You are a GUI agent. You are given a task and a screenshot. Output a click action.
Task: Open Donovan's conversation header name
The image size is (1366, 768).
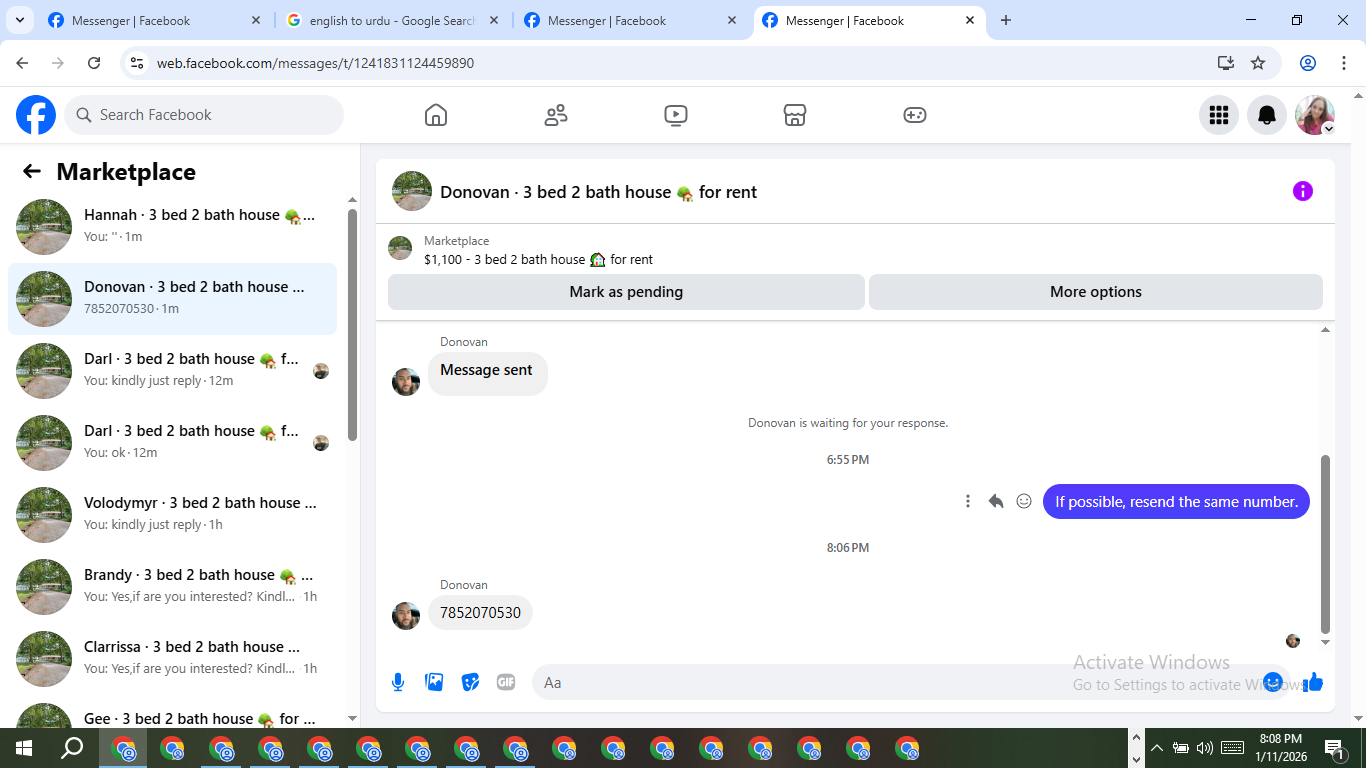[598, 192]
